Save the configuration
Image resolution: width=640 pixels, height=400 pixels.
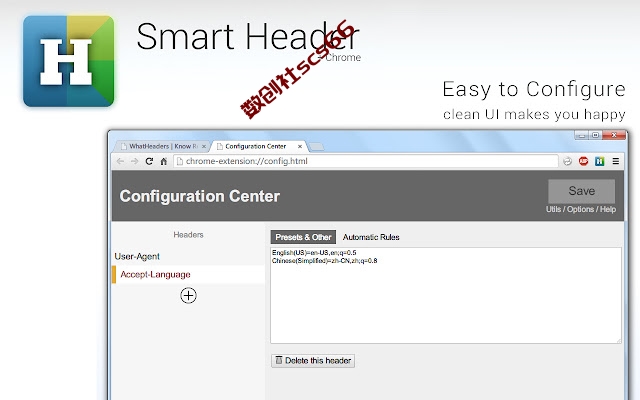click(x=581, y=191)
